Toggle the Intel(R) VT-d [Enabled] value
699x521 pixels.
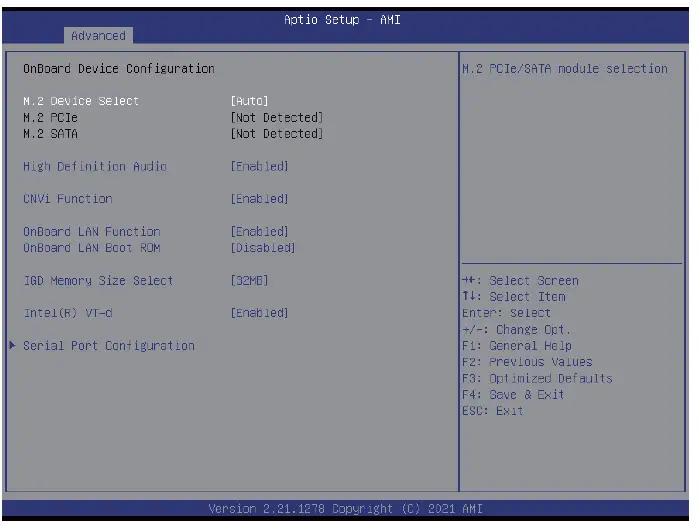(259, 313)
